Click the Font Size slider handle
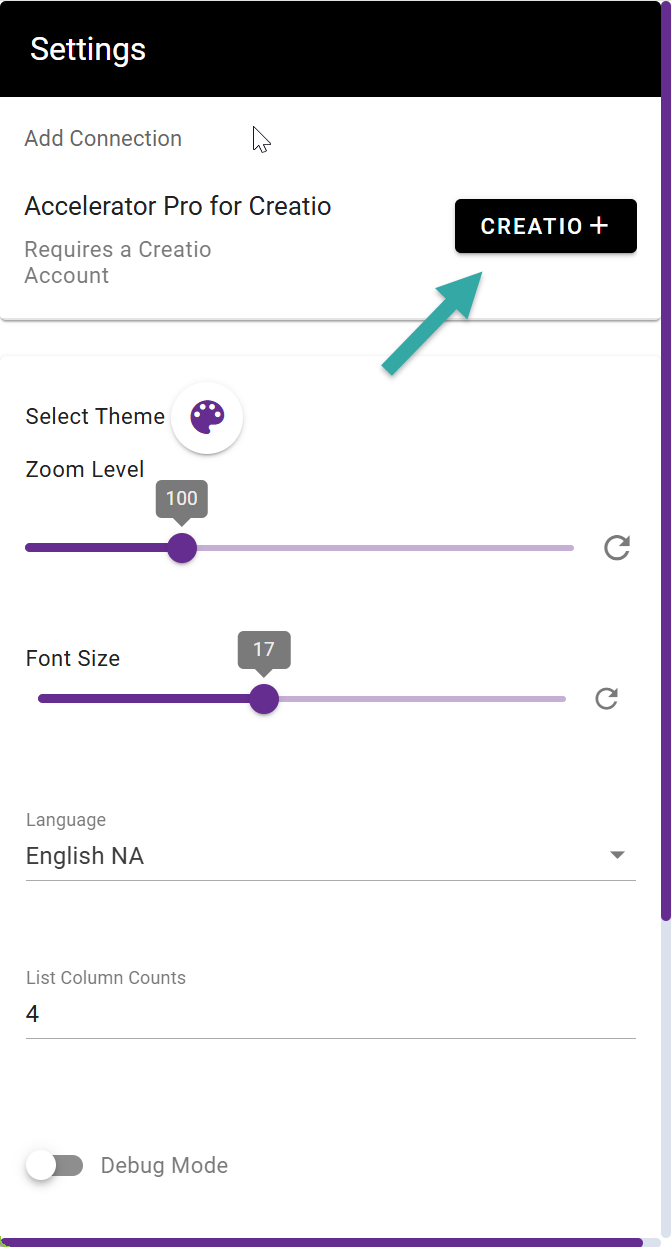Image resolution: width=671 pixels, height=1247 pixels. point(264,699)
